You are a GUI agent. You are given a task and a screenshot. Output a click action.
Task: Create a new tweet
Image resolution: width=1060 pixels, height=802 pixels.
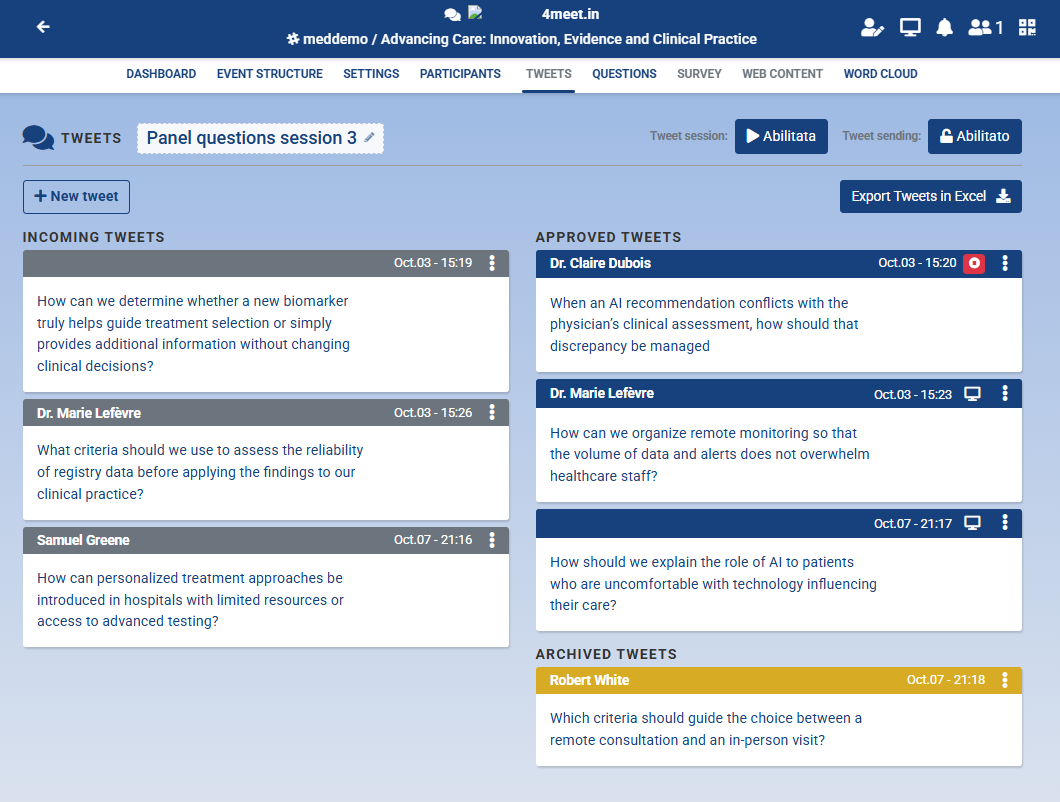[76, 197]
